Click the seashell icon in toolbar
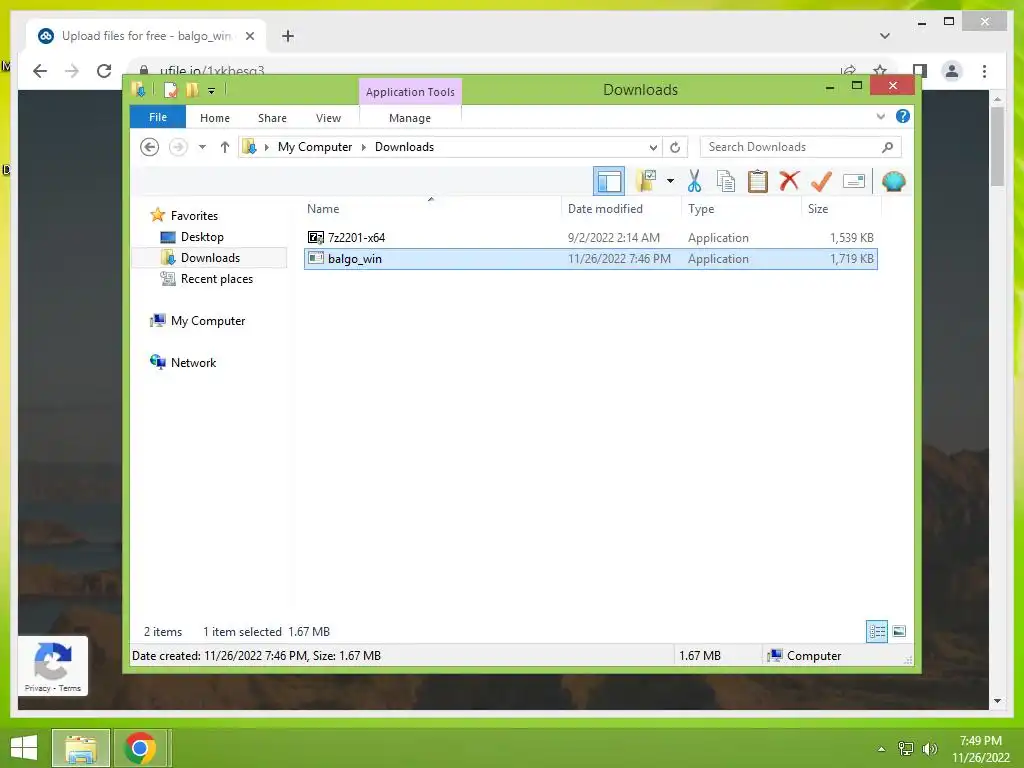 893,182
